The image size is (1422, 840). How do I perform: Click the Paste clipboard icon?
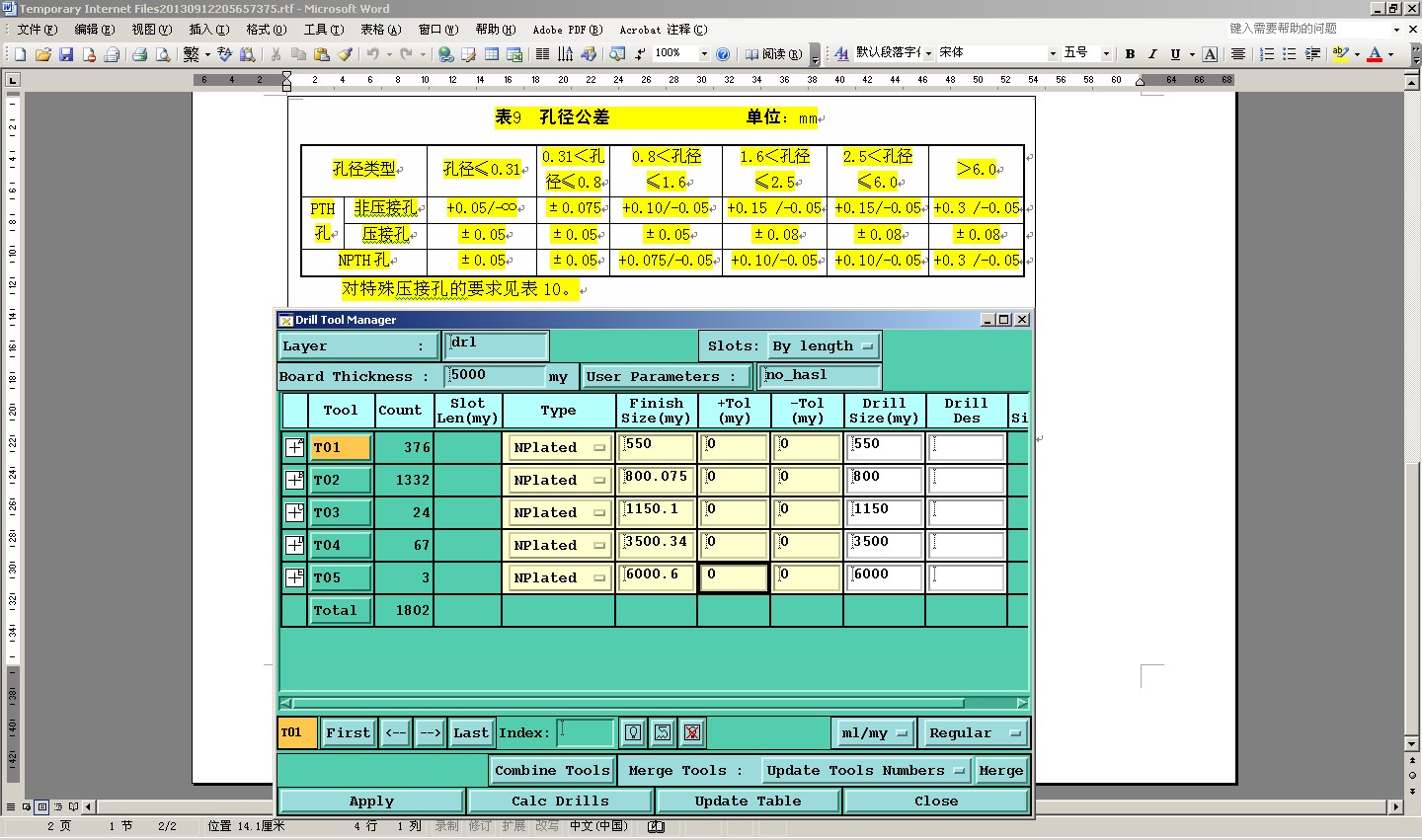pyautogui.click(x=322, y=54)
